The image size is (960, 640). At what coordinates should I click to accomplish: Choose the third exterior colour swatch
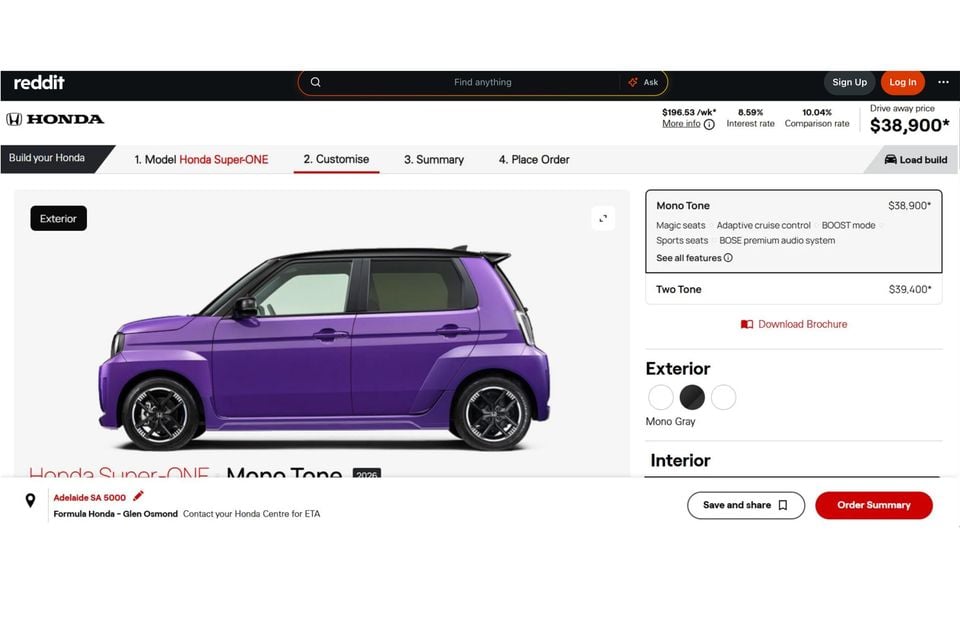point(723,397)
